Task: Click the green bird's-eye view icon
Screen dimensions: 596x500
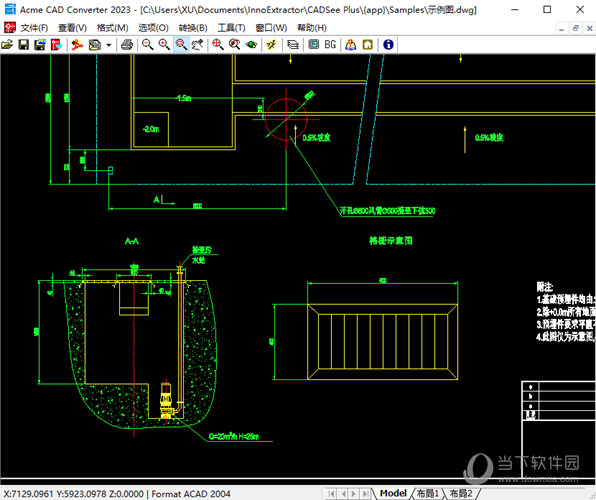Action: [x=251, y=45]
